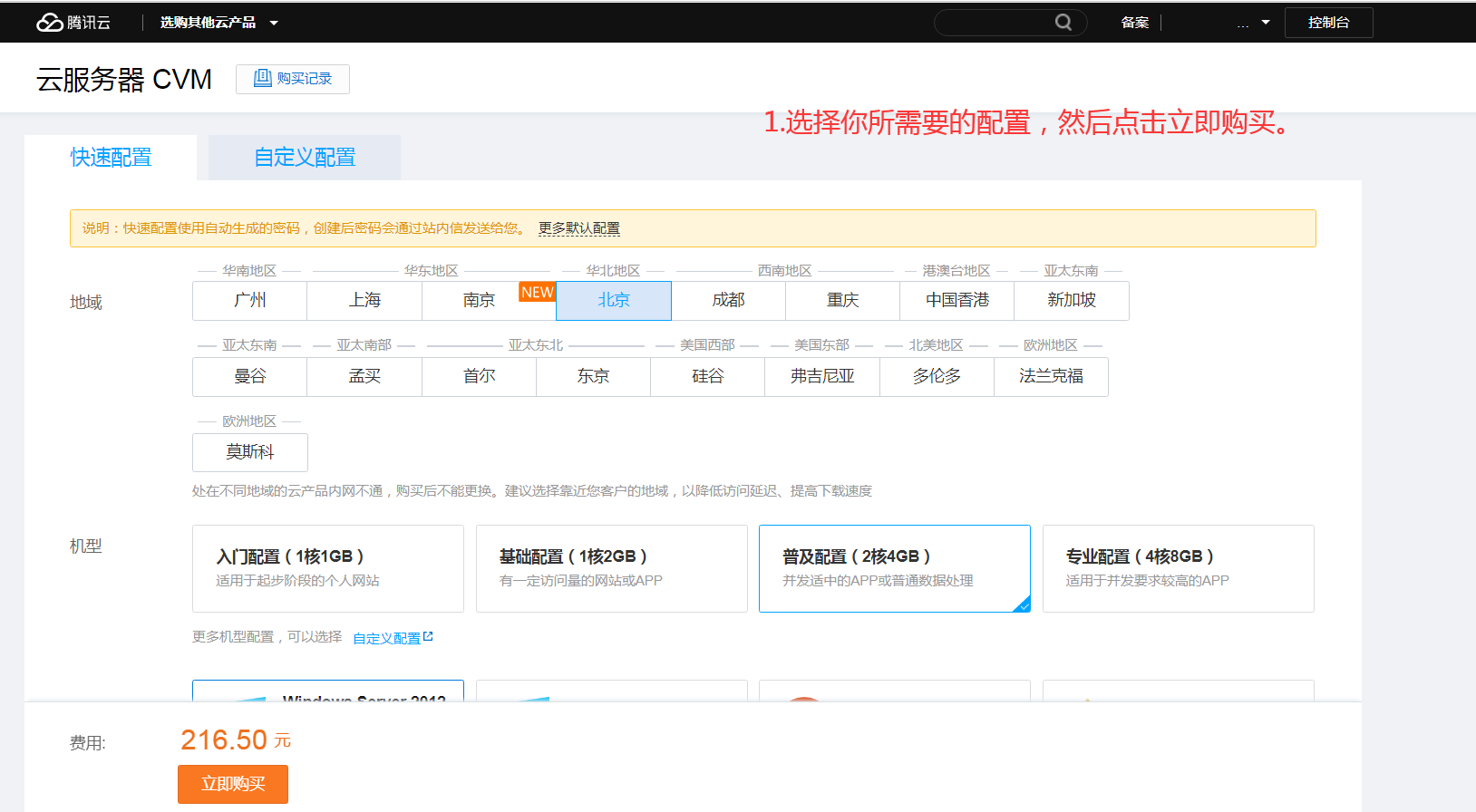Switch to 自定义配置 tab
1476x812 pixels.
(305, 158)
